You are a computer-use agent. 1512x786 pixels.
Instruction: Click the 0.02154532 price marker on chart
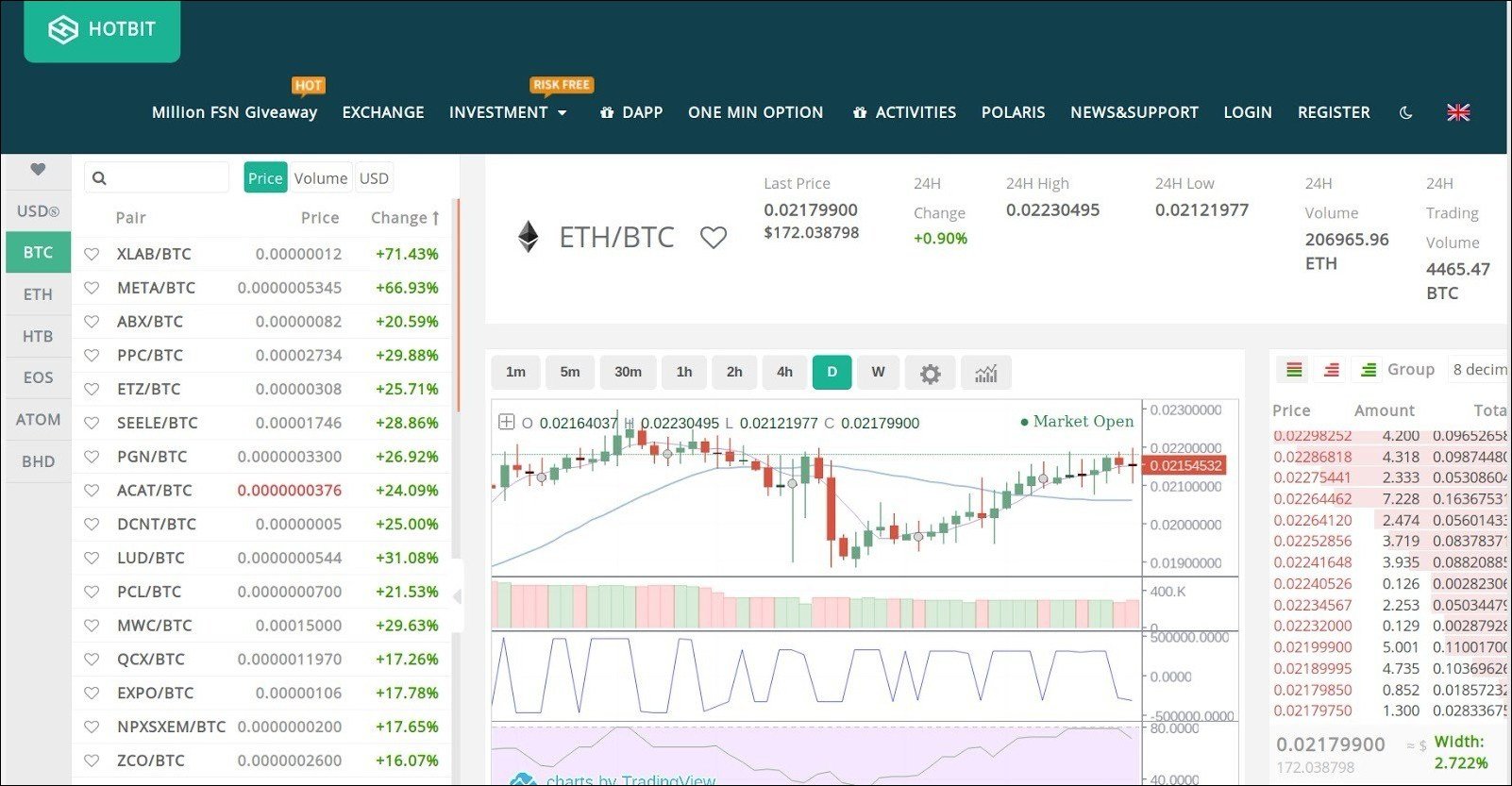coord(1184,465)
